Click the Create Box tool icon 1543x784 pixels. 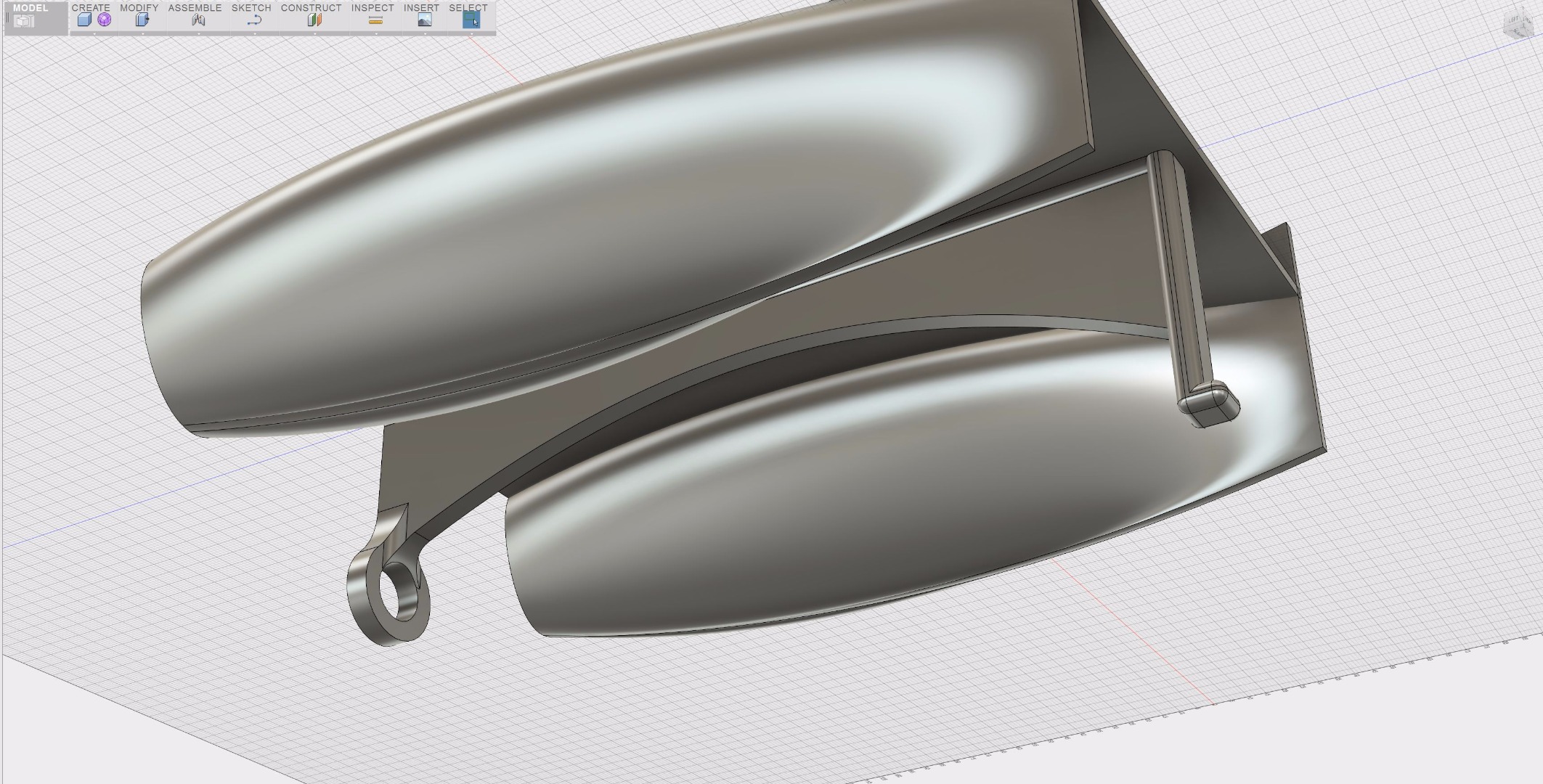coord(84,20)
